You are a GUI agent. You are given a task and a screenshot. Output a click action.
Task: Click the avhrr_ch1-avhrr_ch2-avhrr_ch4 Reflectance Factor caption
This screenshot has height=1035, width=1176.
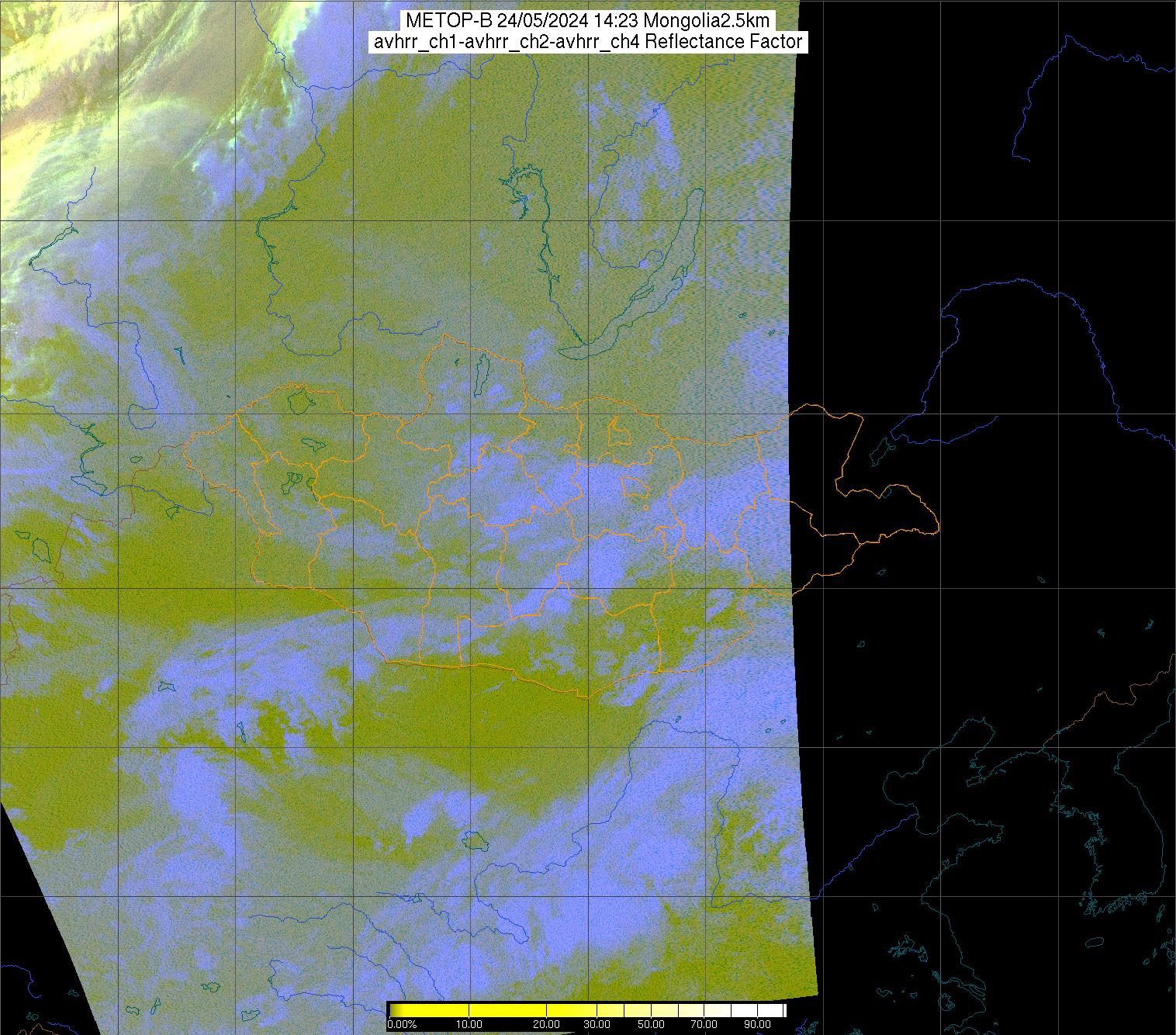click(x=588, y=42)
